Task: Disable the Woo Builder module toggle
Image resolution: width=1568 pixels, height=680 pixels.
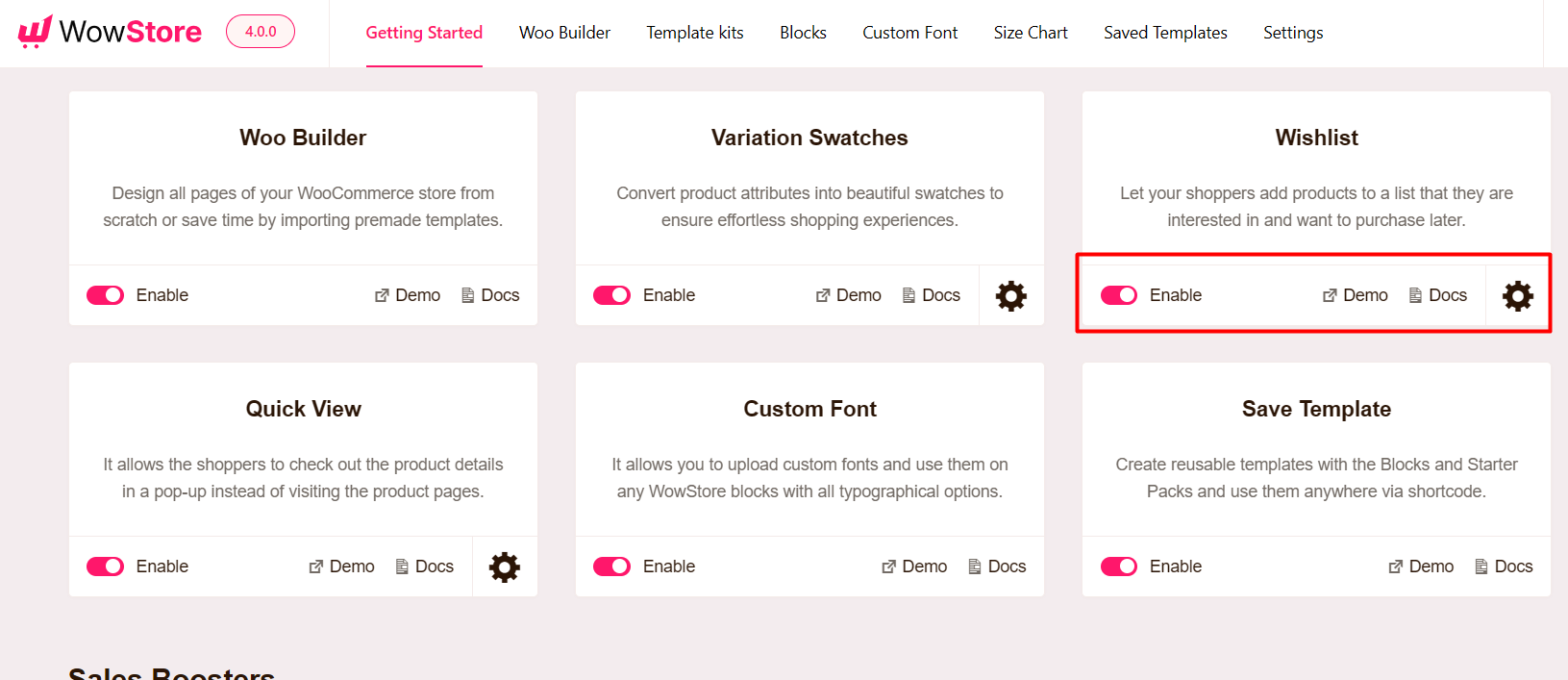Action: tap(105, 295)
